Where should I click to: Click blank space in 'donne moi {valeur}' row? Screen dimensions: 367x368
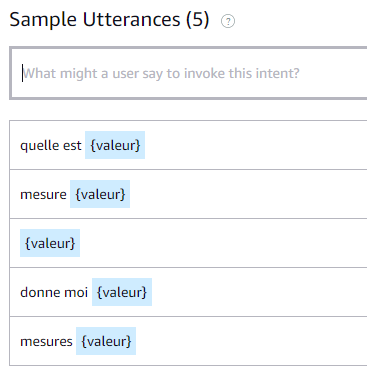coord(259,292)
